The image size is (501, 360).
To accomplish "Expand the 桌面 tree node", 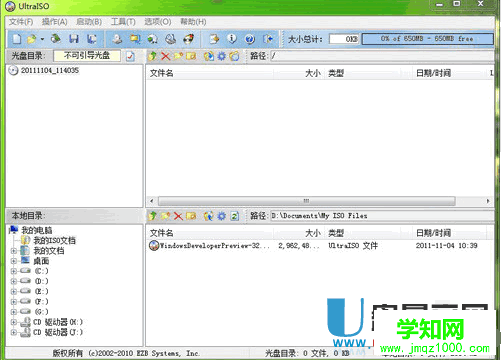I will pyautogui.click(x=14, y=261).
